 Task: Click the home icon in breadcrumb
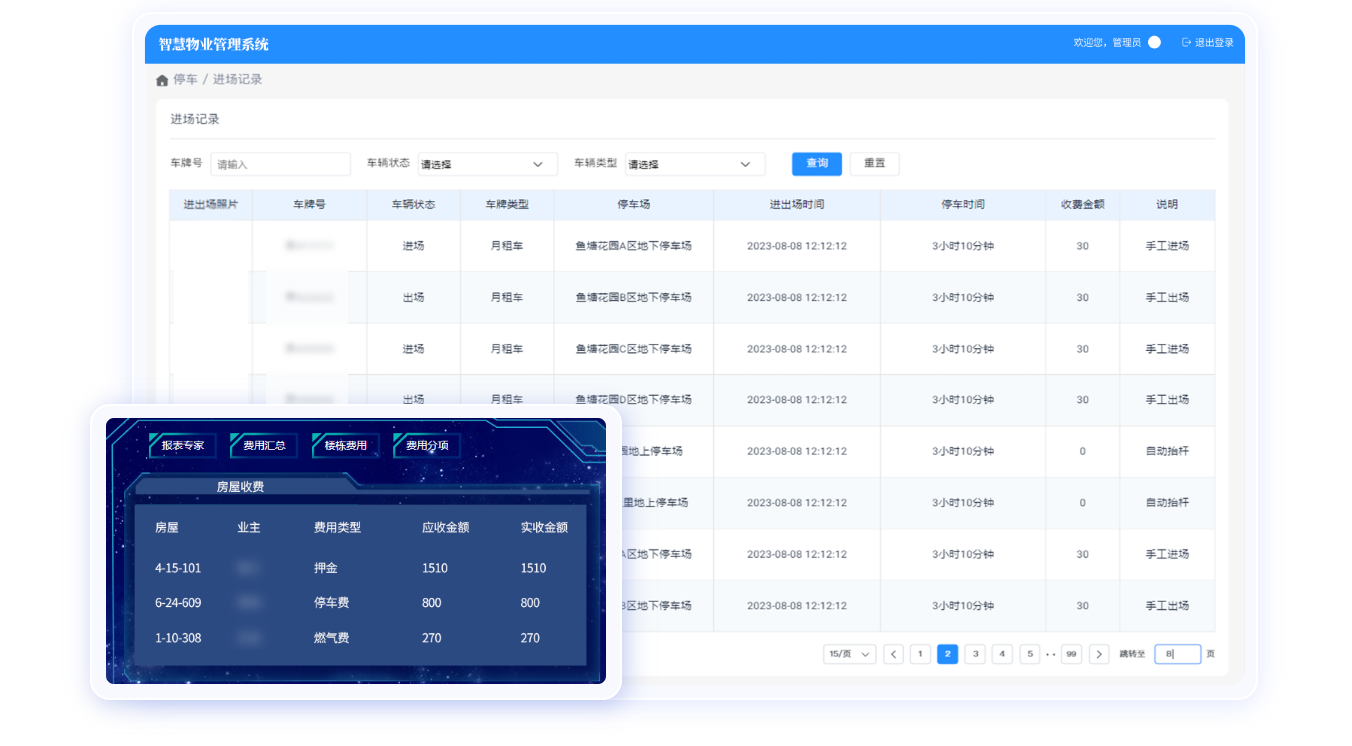pyautogui.click(x=162, y=80)
